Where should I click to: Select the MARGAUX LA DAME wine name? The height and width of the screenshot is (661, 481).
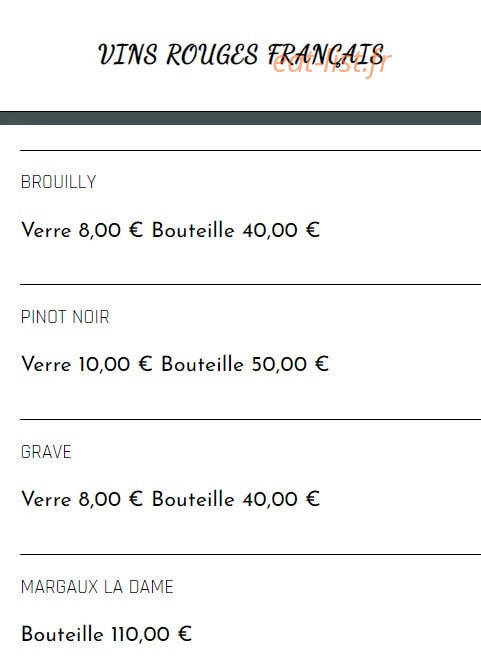[97, 587]
